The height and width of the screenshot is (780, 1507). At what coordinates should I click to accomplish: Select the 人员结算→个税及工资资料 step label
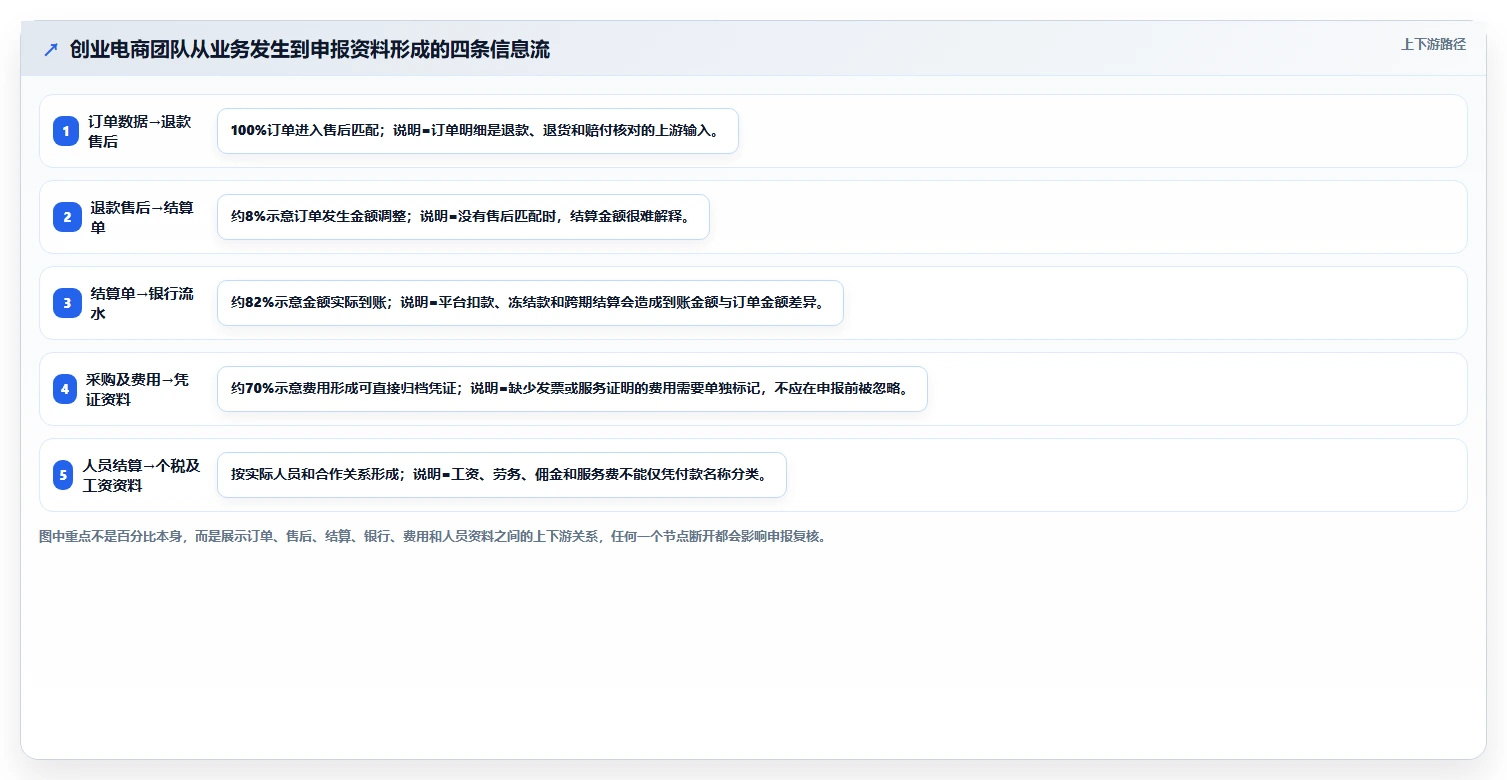pos(142,475)
